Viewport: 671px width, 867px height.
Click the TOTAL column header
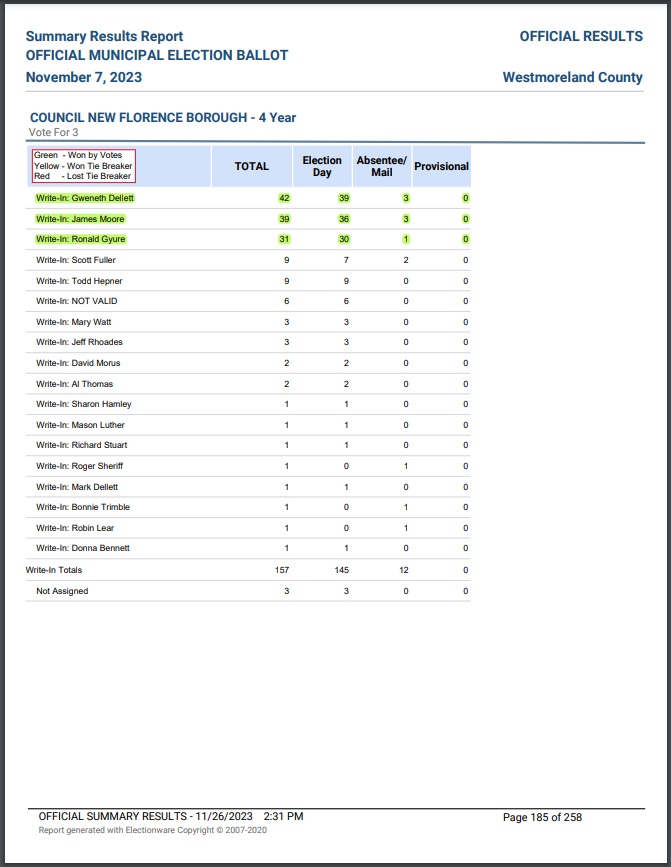[252, 166]
